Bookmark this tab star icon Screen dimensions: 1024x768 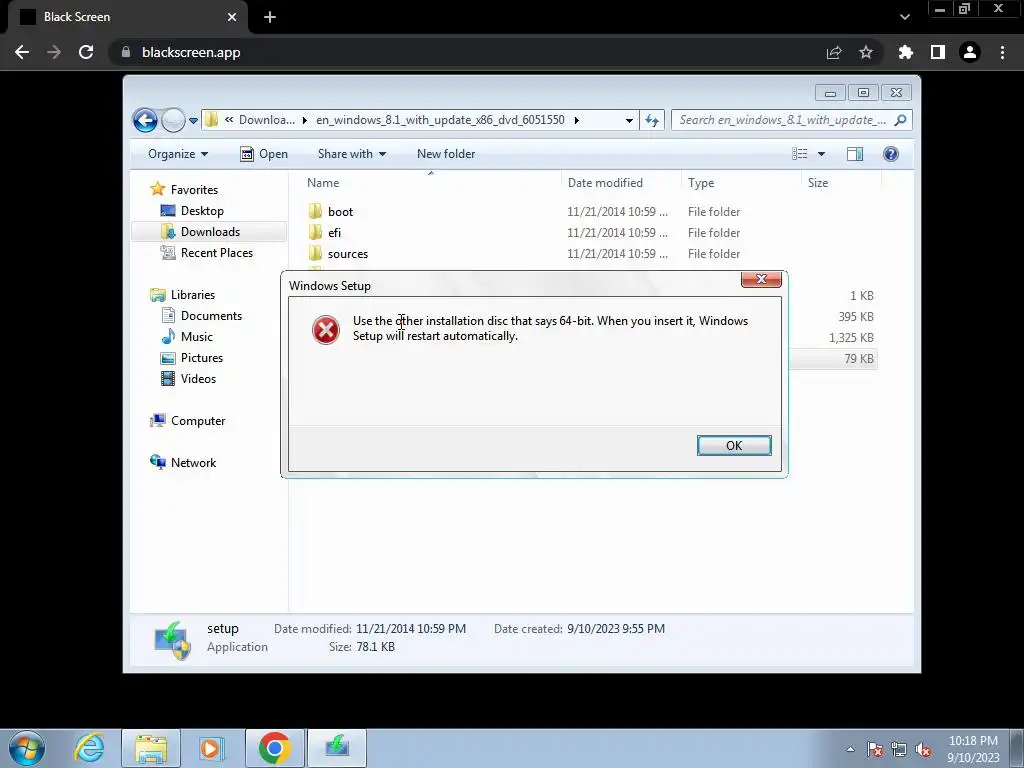pyautogui.click(x=866, y=52)
